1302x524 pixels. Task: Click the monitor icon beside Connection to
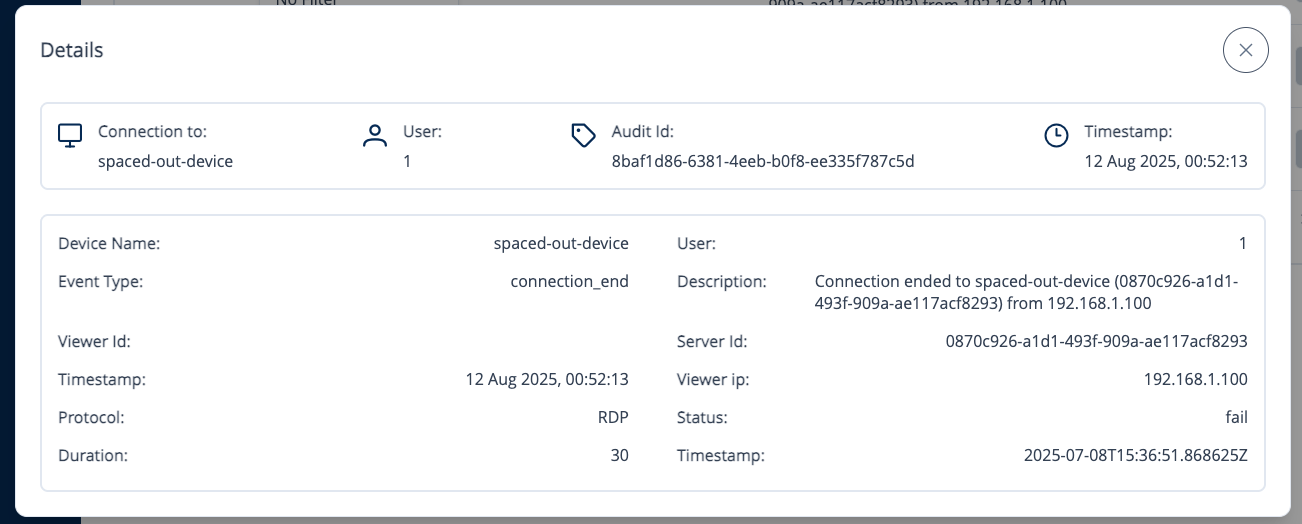coord(69,136)
